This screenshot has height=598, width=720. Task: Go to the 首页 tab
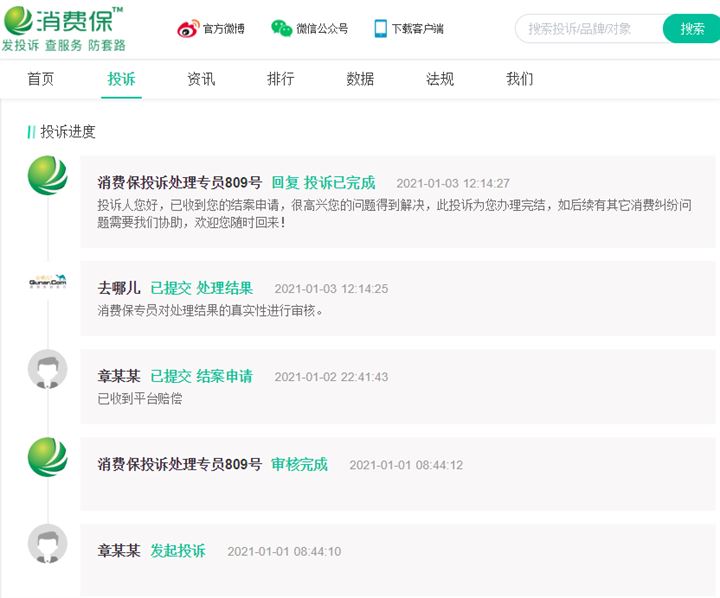coord(41,79)
